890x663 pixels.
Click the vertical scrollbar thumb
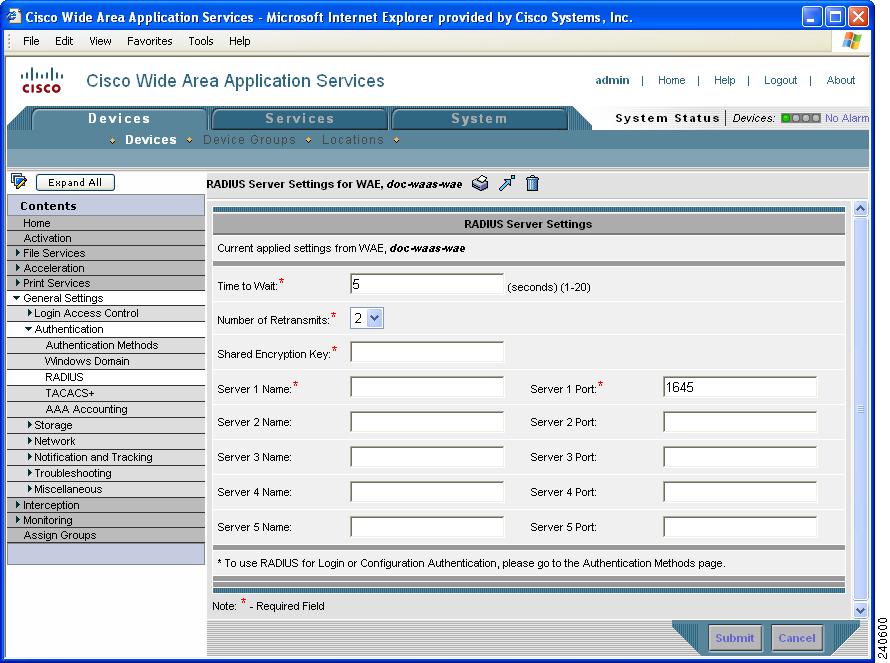(x=860, y=409)
